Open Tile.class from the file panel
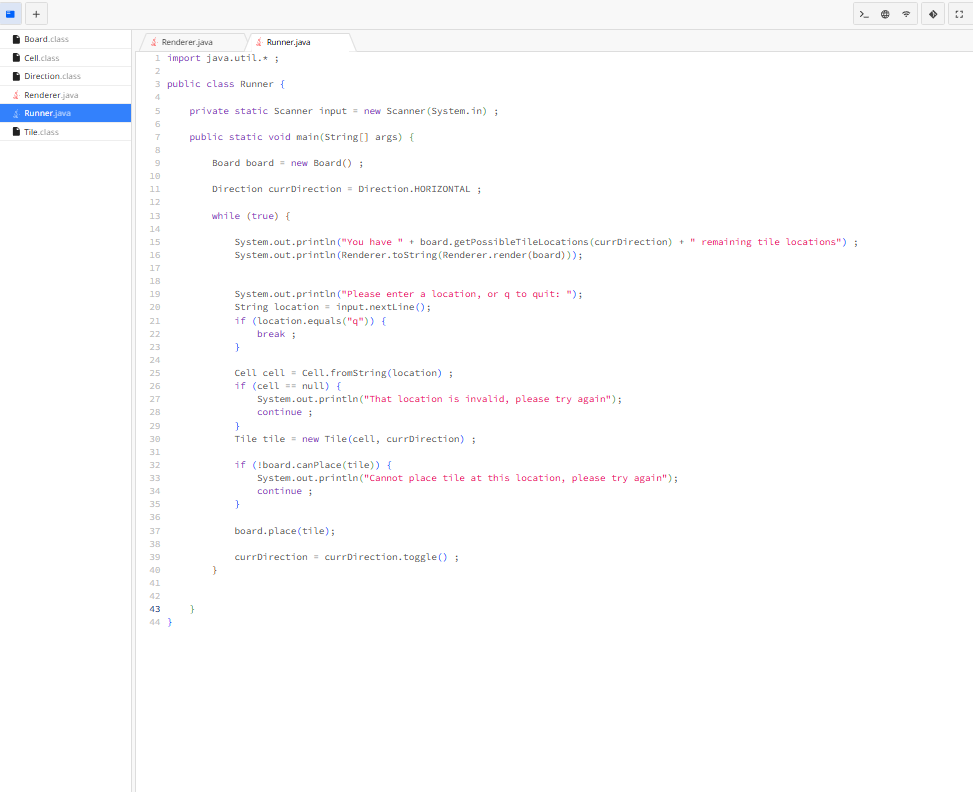The width and height of the screenshot is (973, 792). tap(40, 131)
